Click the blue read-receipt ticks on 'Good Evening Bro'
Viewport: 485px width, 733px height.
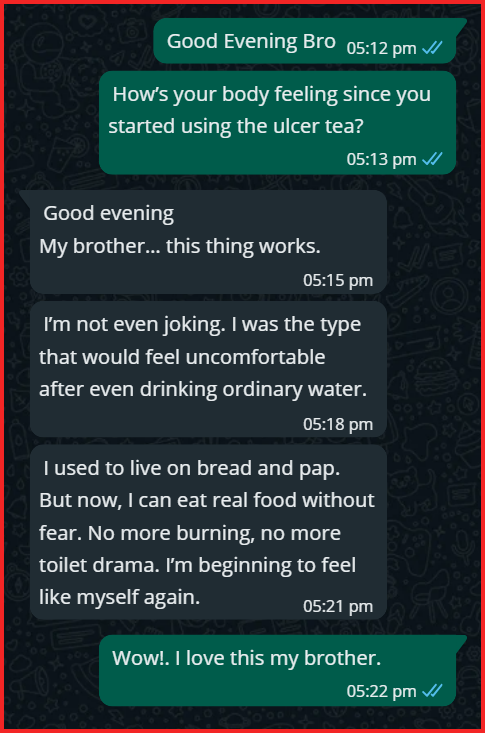432,48
